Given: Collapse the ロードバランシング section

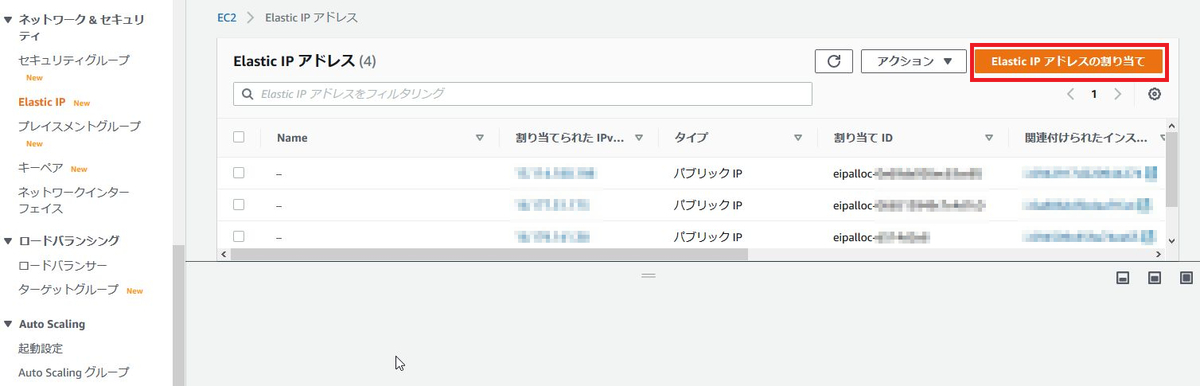Looking at the screenshot, I should (9, 241).
